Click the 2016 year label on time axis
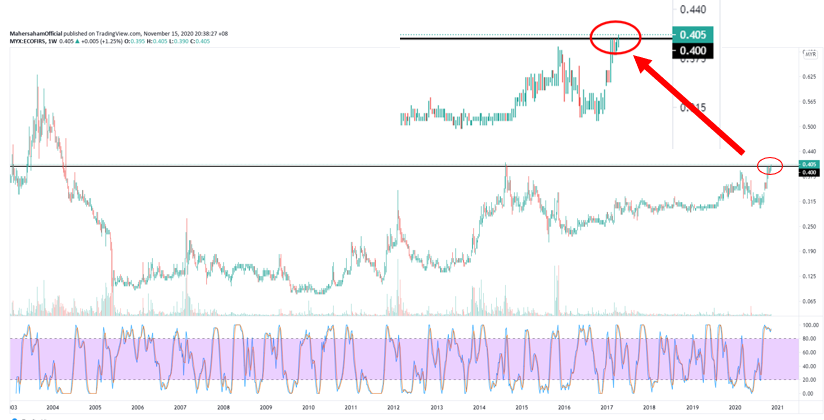Image resolution: width=824 pixels, height=420 pixels. pos(564,407)
